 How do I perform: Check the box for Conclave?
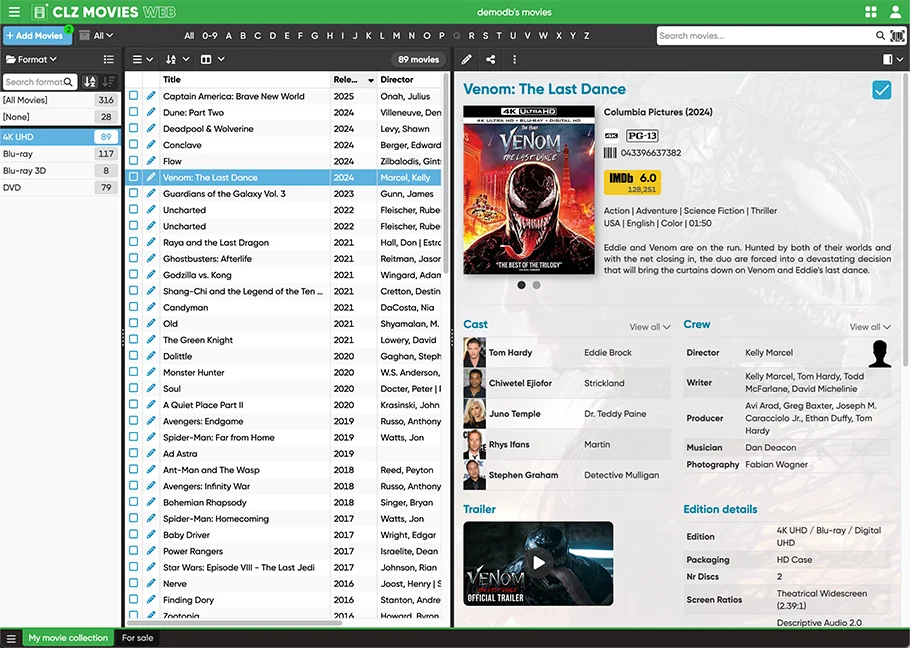[x=133, y=144]
